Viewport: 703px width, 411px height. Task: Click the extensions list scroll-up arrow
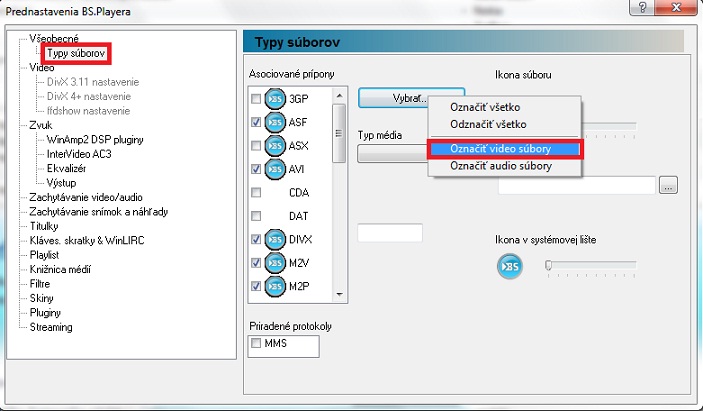(339, 96)
